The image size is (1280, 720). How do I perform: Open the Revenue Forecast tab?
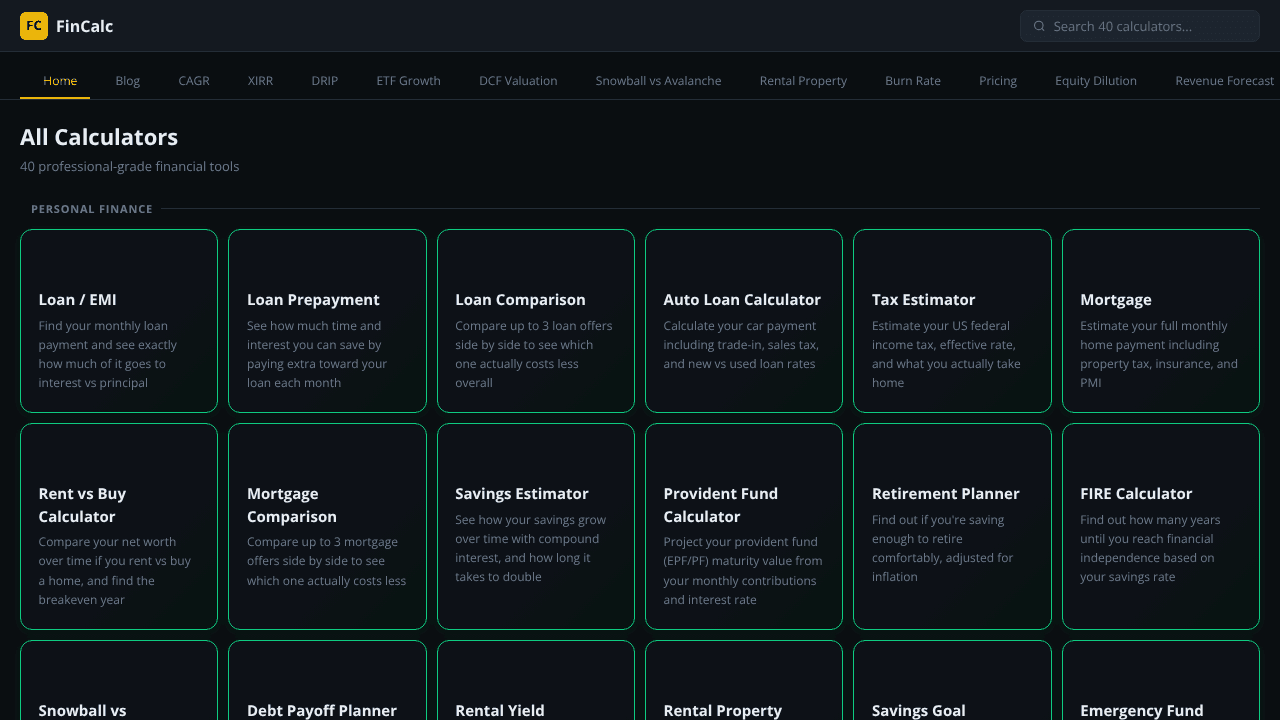coord(1225,80)
